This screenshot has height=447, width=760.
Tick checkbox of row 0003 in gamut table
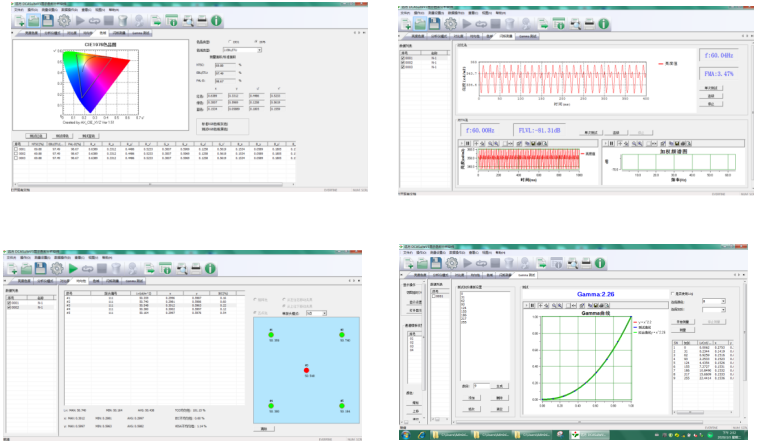pyautogui.click(x=16, y=158)
